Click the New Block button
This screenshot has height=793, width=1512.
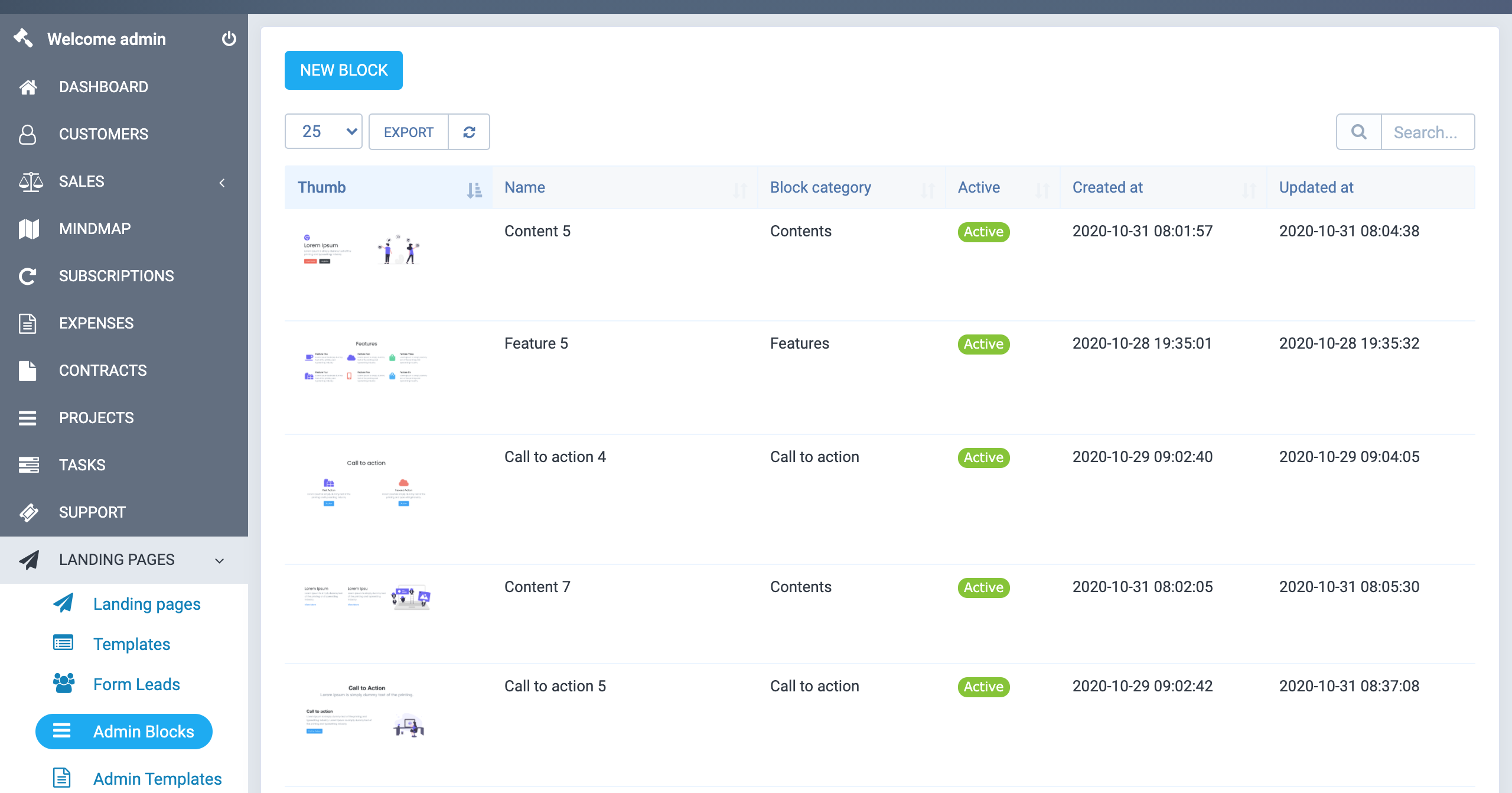coord(344,70)
